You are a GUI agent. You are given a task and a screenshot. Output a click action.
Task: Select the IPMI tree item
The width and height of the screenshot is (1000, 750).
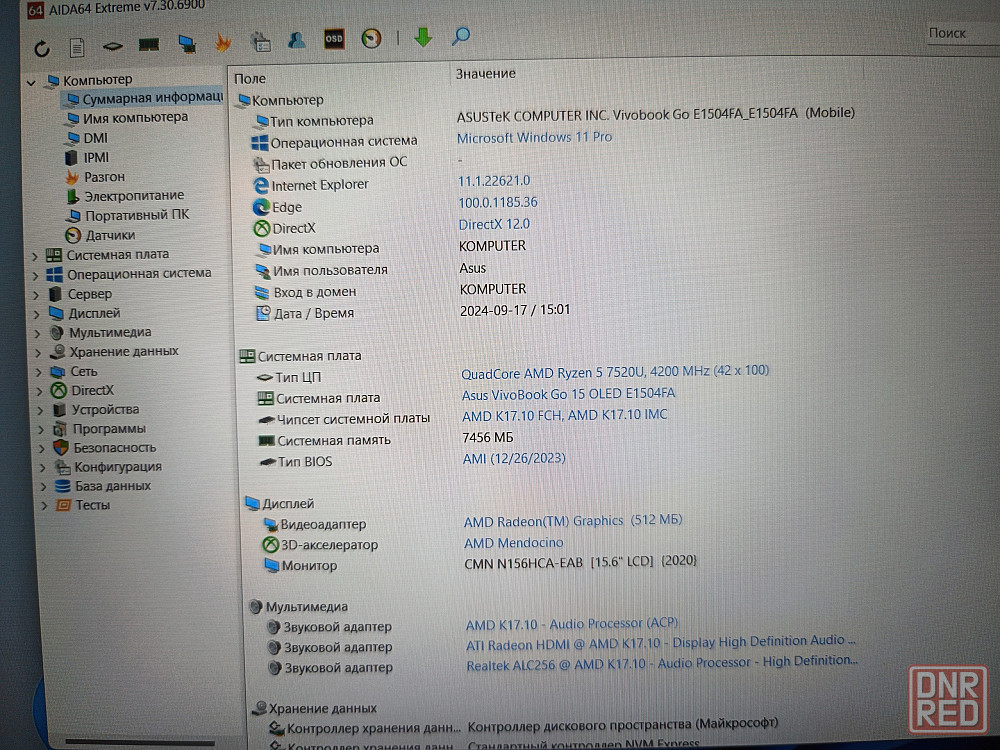point(88,158)
